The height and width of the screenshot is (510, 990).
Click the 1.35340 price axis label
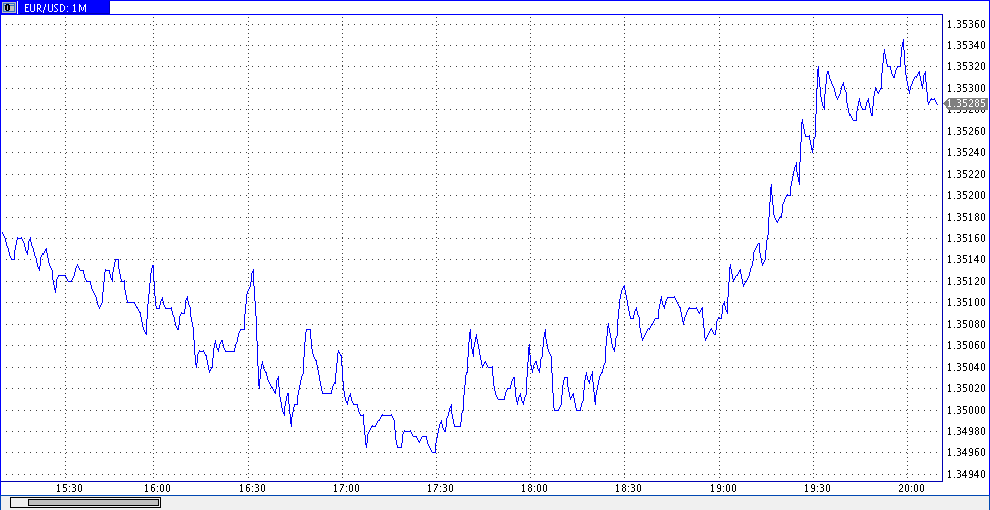967,45
